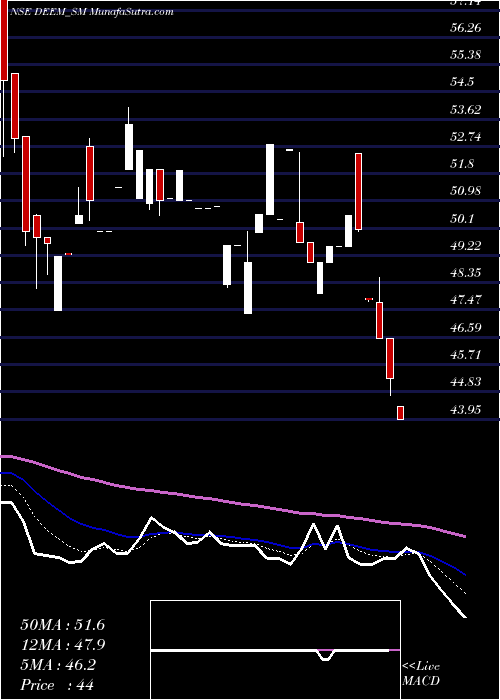The height and width of the screenshot is (700, 500).
Task: Select the 53.62 price axis label
Action: (x=465, y=109)
